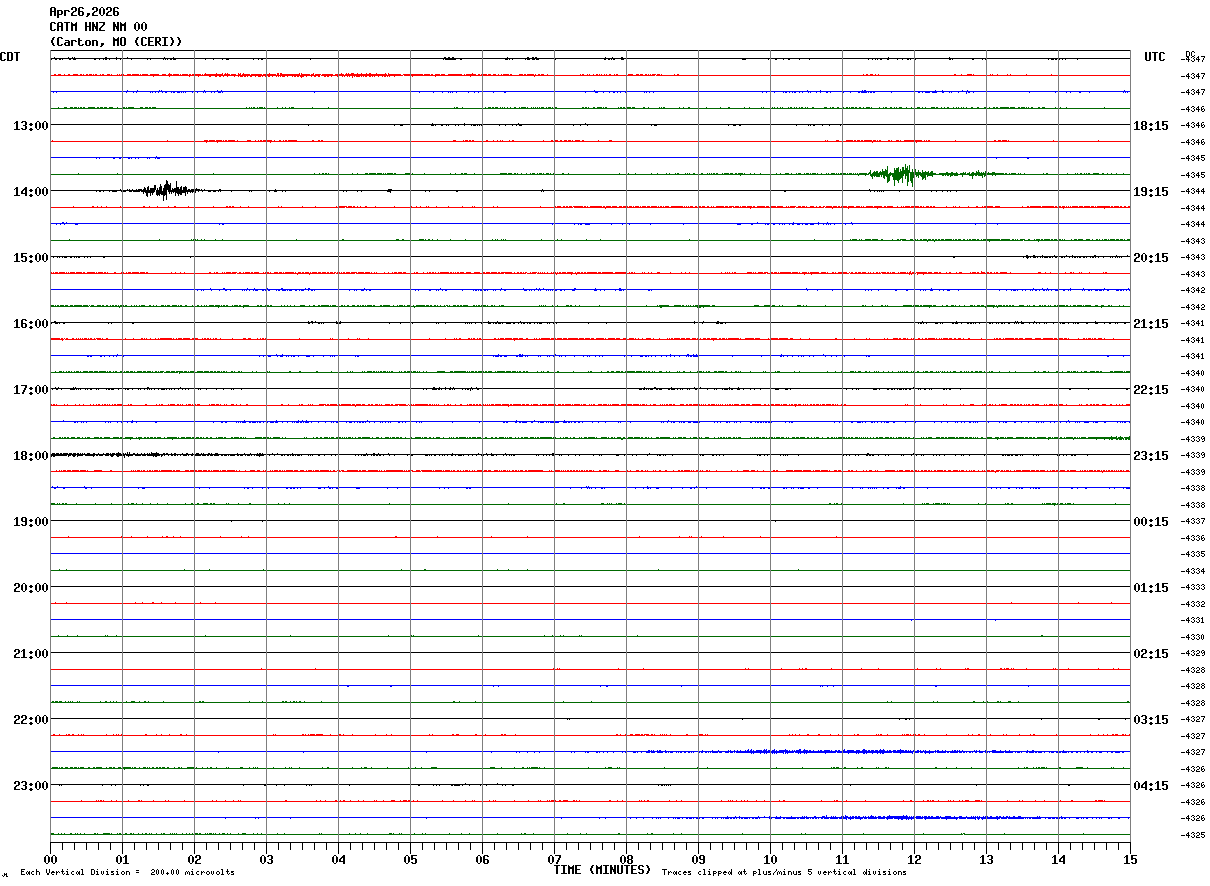Select the 23:00 CDT hour label
This screenshot has width=1210, height=886.
30,785
